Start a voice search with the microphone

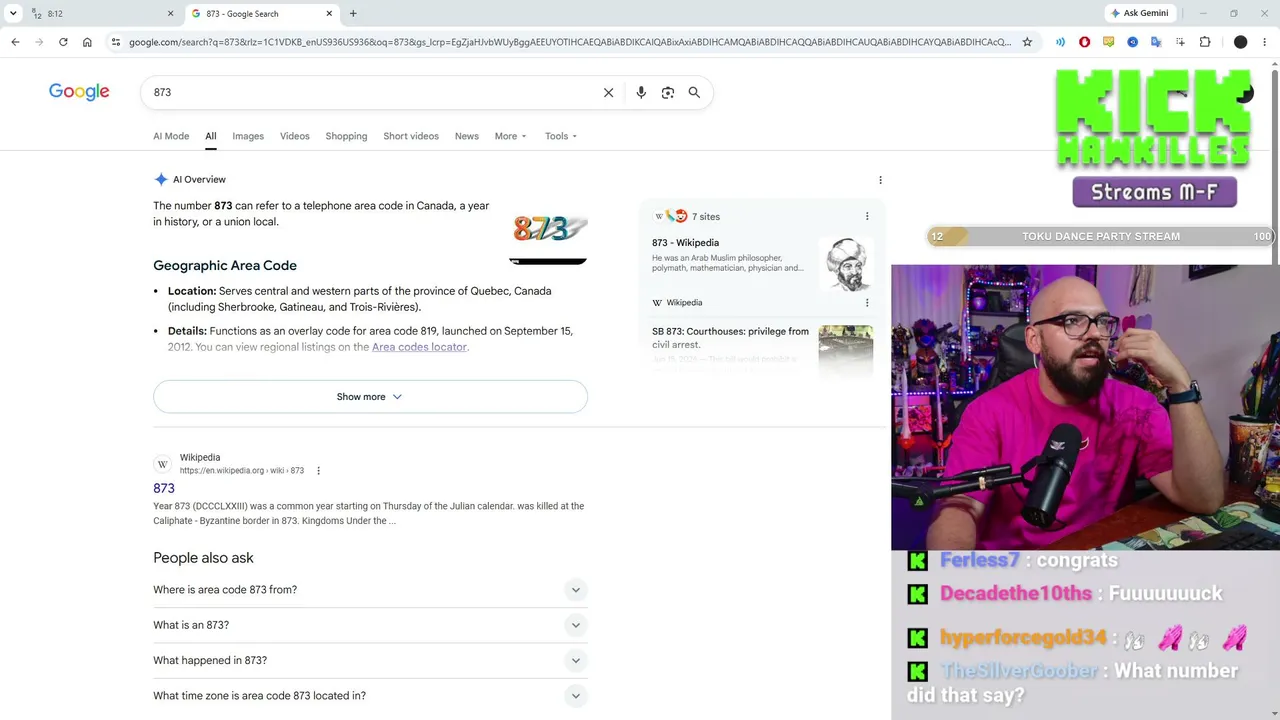point(641,92)
